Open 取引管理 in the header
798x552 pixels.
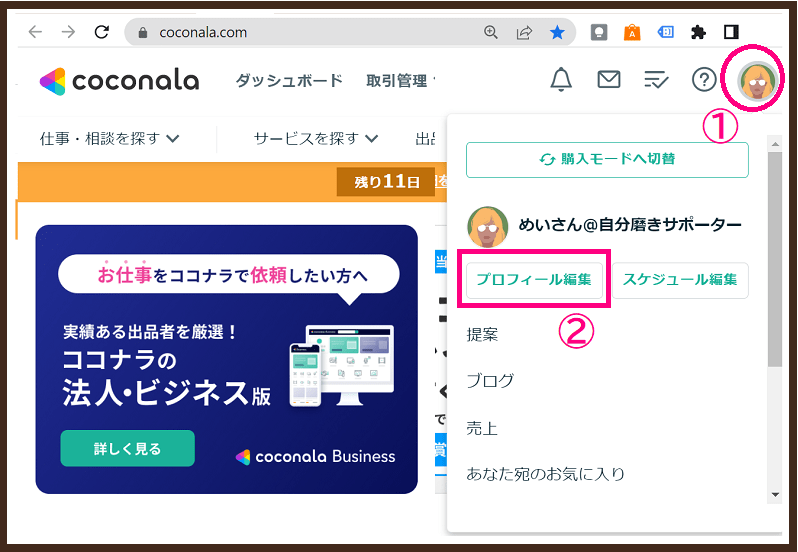[x=397, y=80]
